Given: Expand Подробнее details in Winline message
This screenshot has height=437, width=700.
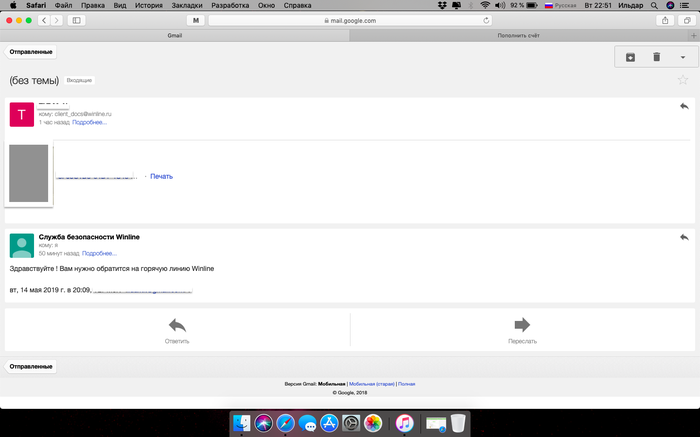Looking at the screenshot, I should (99, 253).
